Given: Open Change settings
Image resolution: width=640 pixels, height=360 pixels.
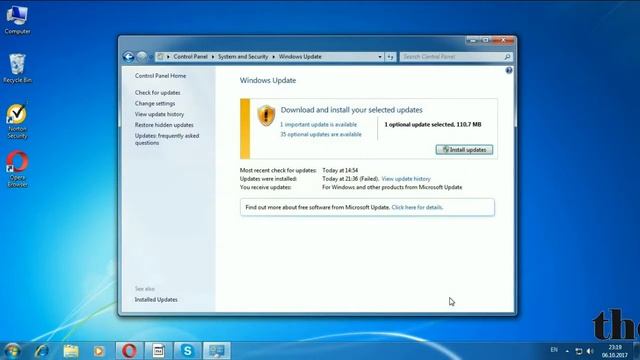Looking at the screenshot, I should click(155, 104).
